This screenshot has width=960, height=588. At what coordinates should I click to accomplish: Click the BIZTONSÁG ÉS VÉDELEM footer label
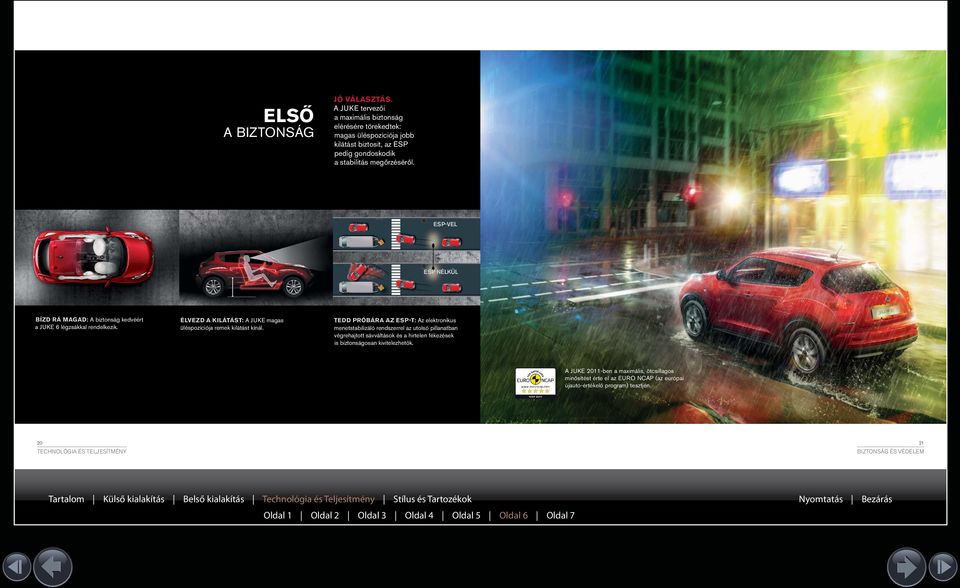pyautogui.click(x=890, y=451)
